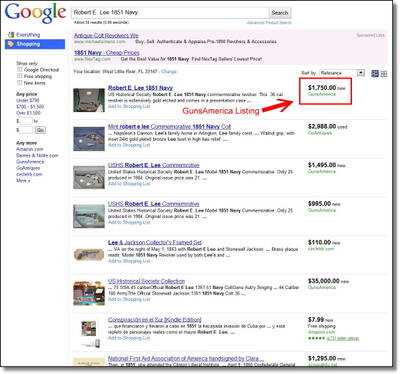
Task: Filter results by Amazon.com store
Action: [x=30, y=149]
